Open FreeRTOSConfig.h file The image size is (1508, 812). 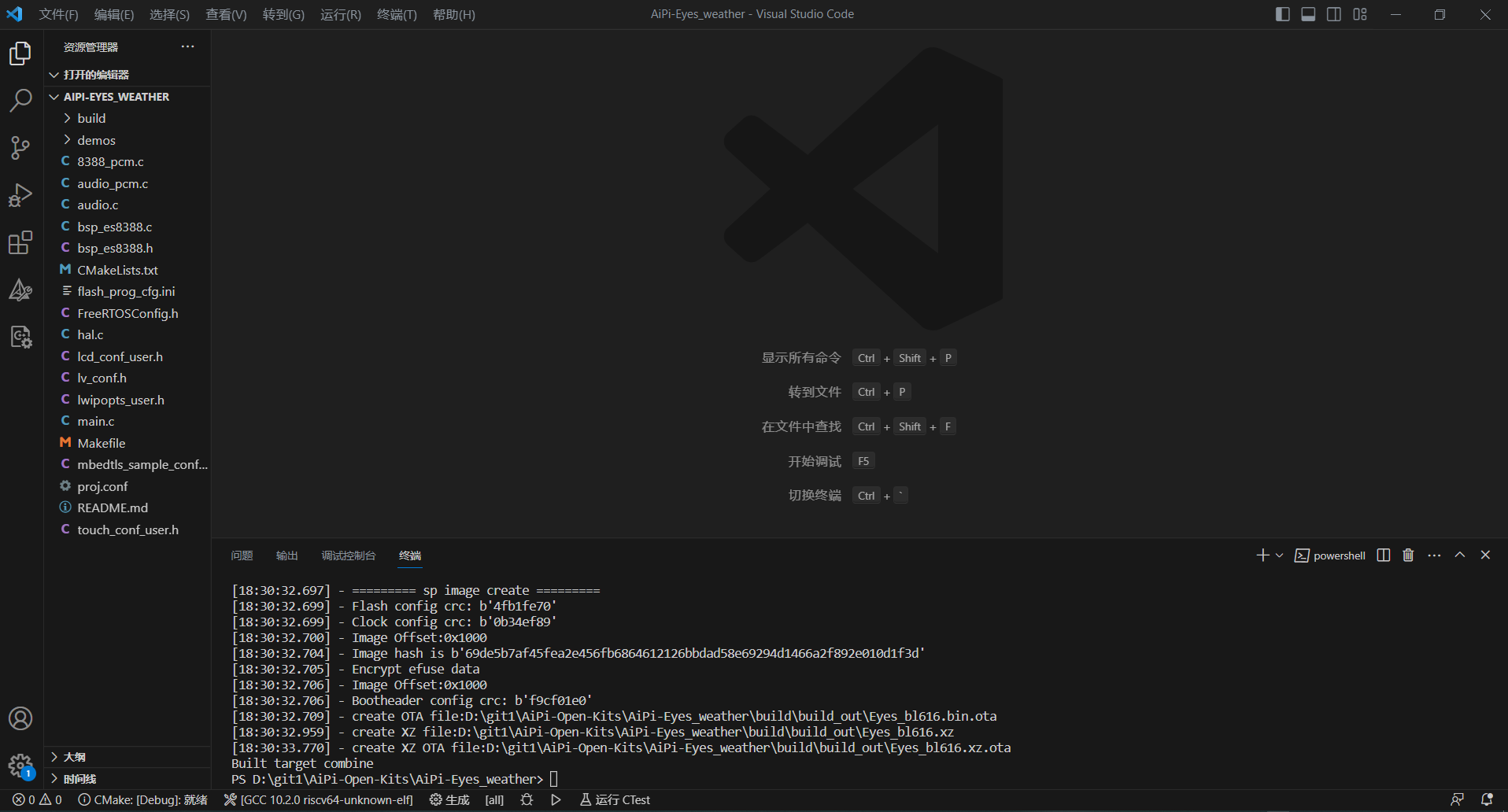coord(128,313)
